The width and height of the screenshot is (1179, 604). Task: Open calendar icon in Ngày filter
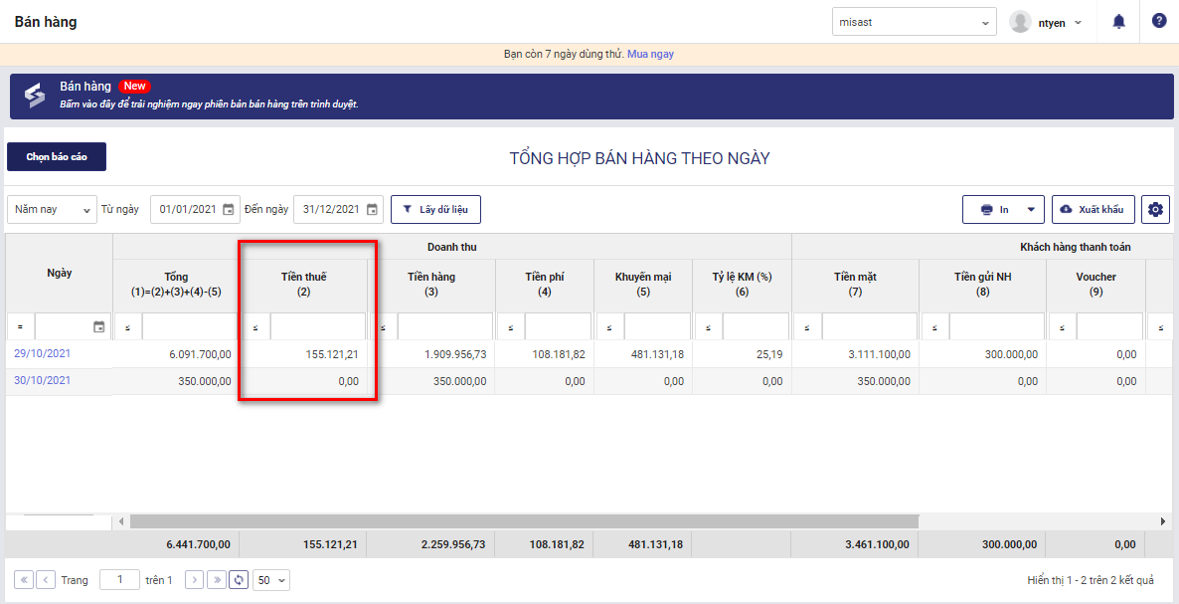[99, 327]
